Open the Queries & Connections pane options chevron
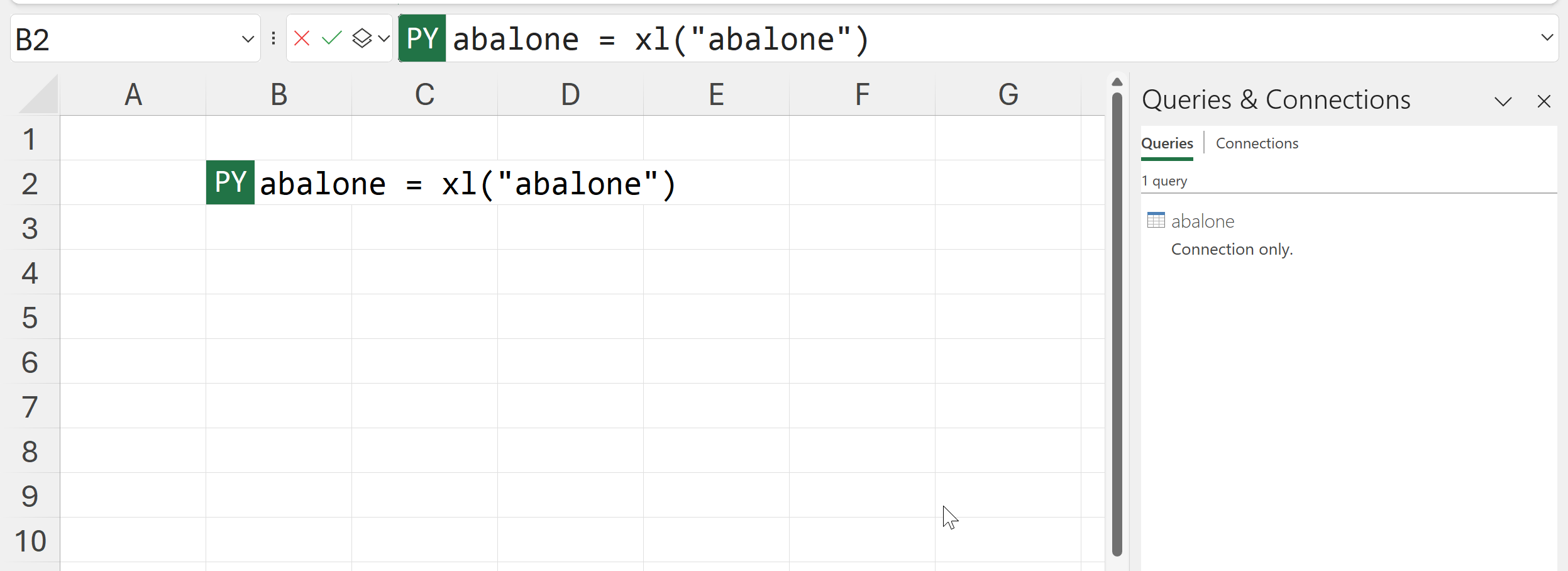1568x571 pixels. [1503, 101]
